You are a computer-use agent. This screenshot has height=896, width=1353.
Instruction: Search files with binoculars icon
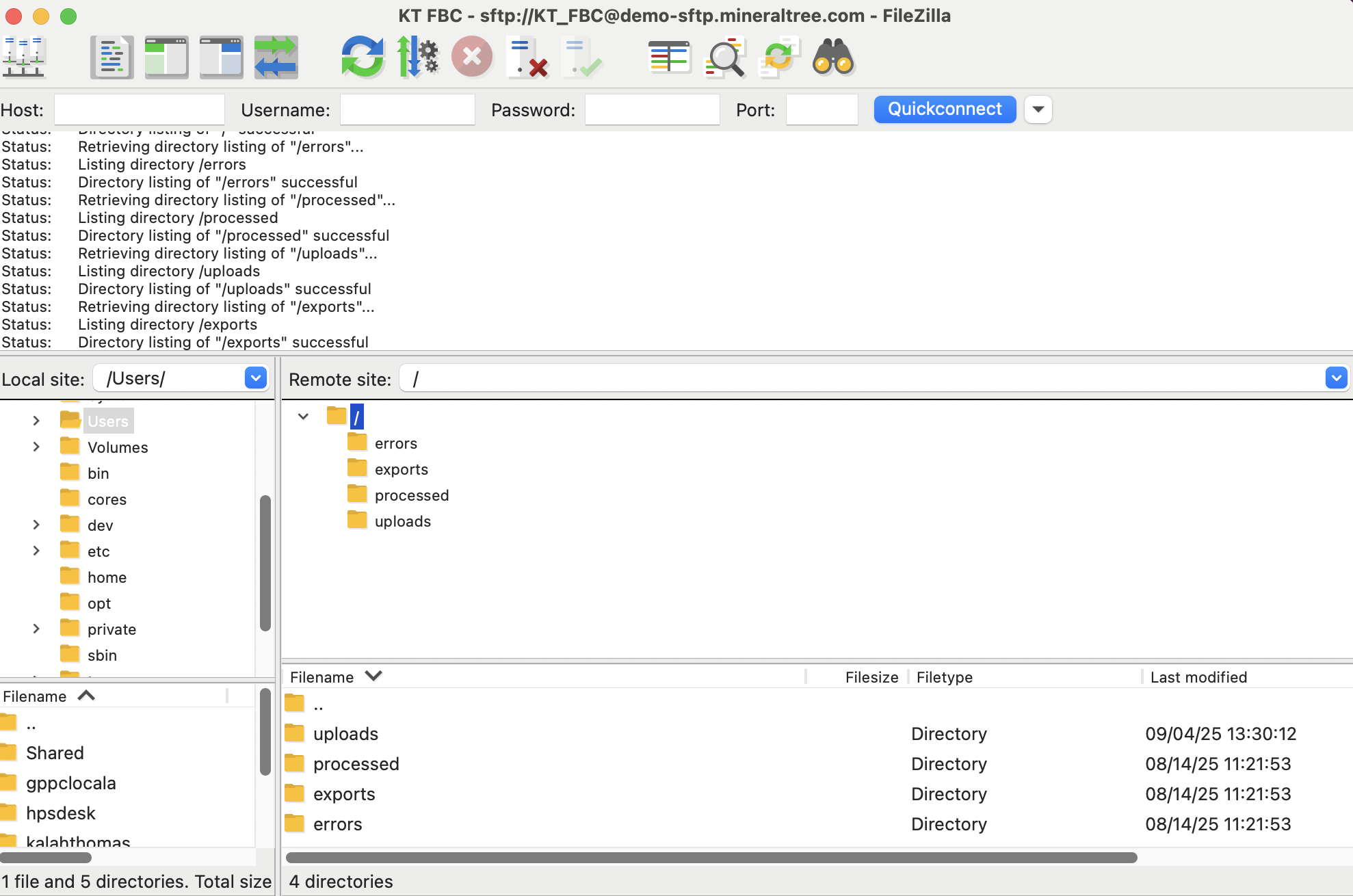click(x=833, y=57)
